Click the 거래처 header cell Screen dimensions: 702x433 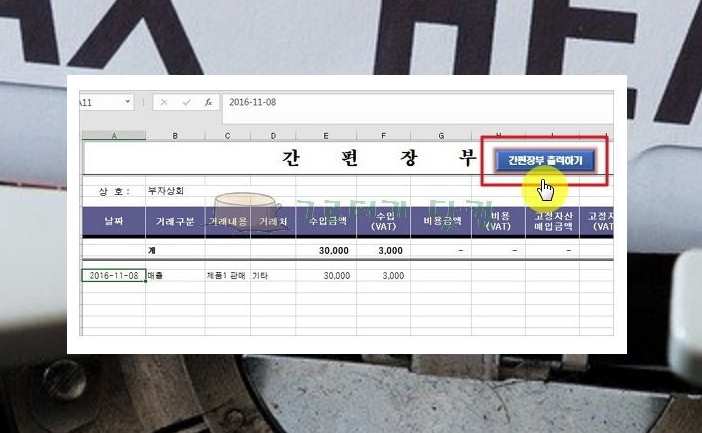273,221
